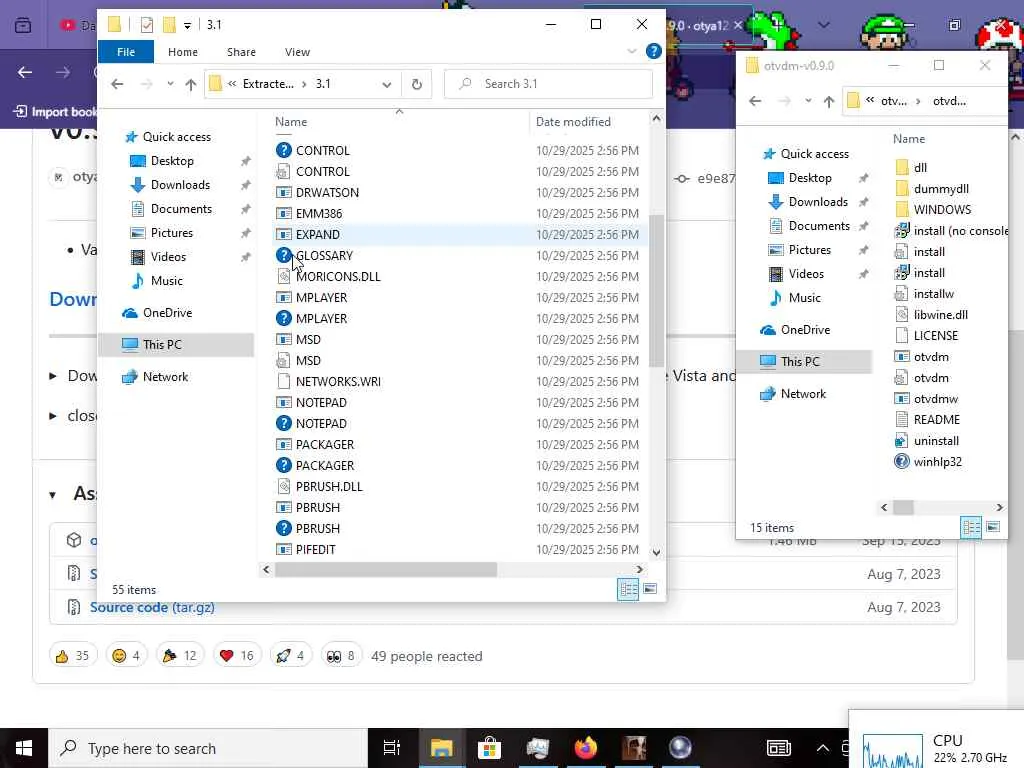Select the EXPAND application icon
Viewport: 1024px width, 768px height.
click(283, 234)
